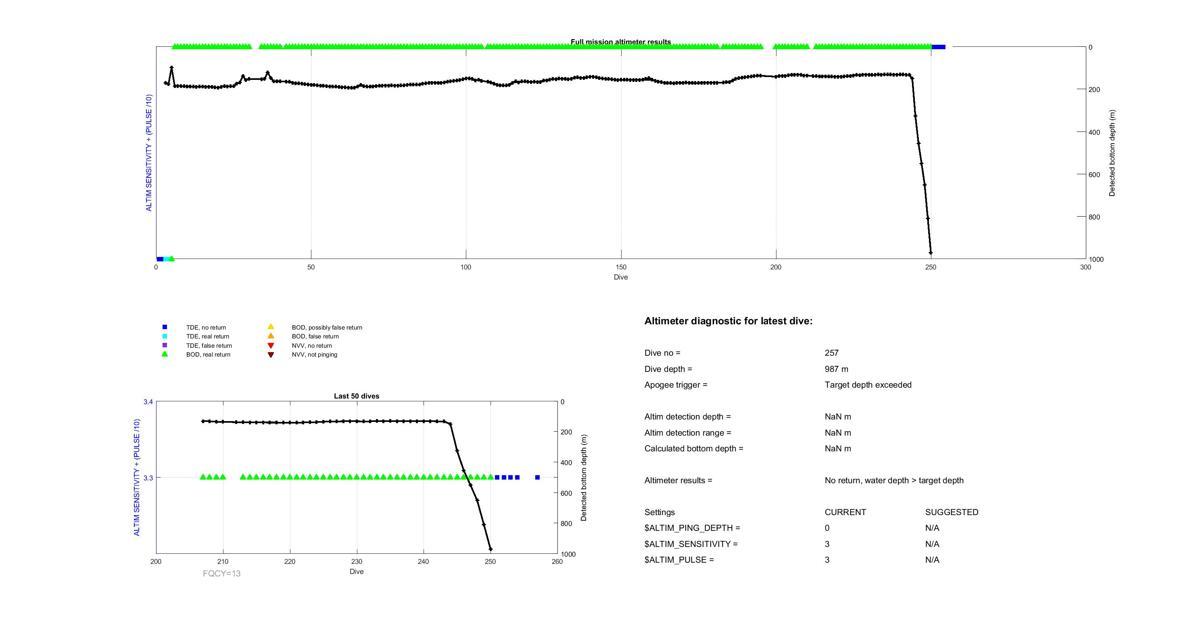Click the "Settings" column header
The width and height of the screenshot is (1200, 622).
click(660, 513)
